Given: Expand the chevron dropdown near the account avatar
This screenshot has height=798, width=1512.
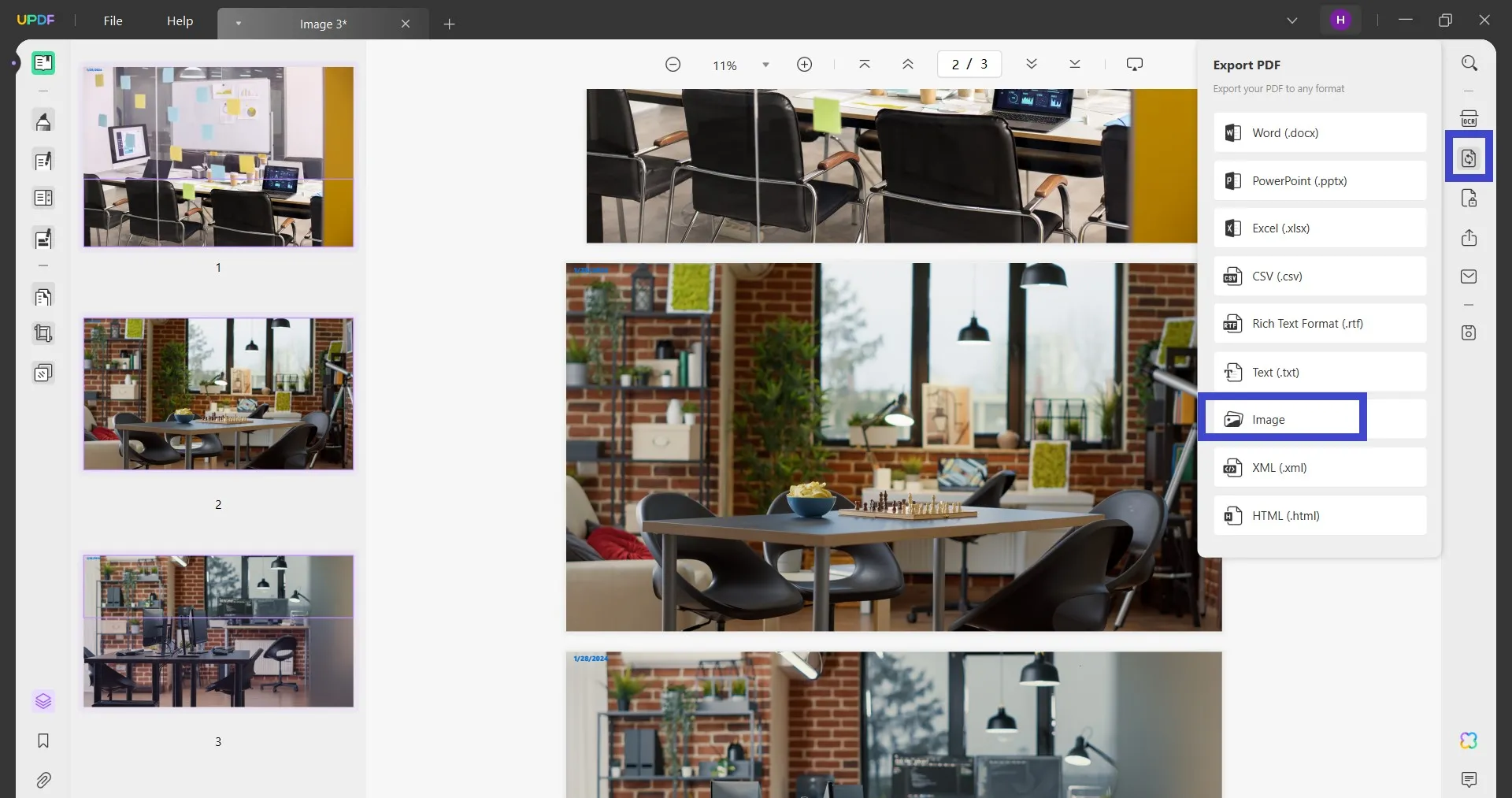Looking at the screenshot, I should point(1291,20).
